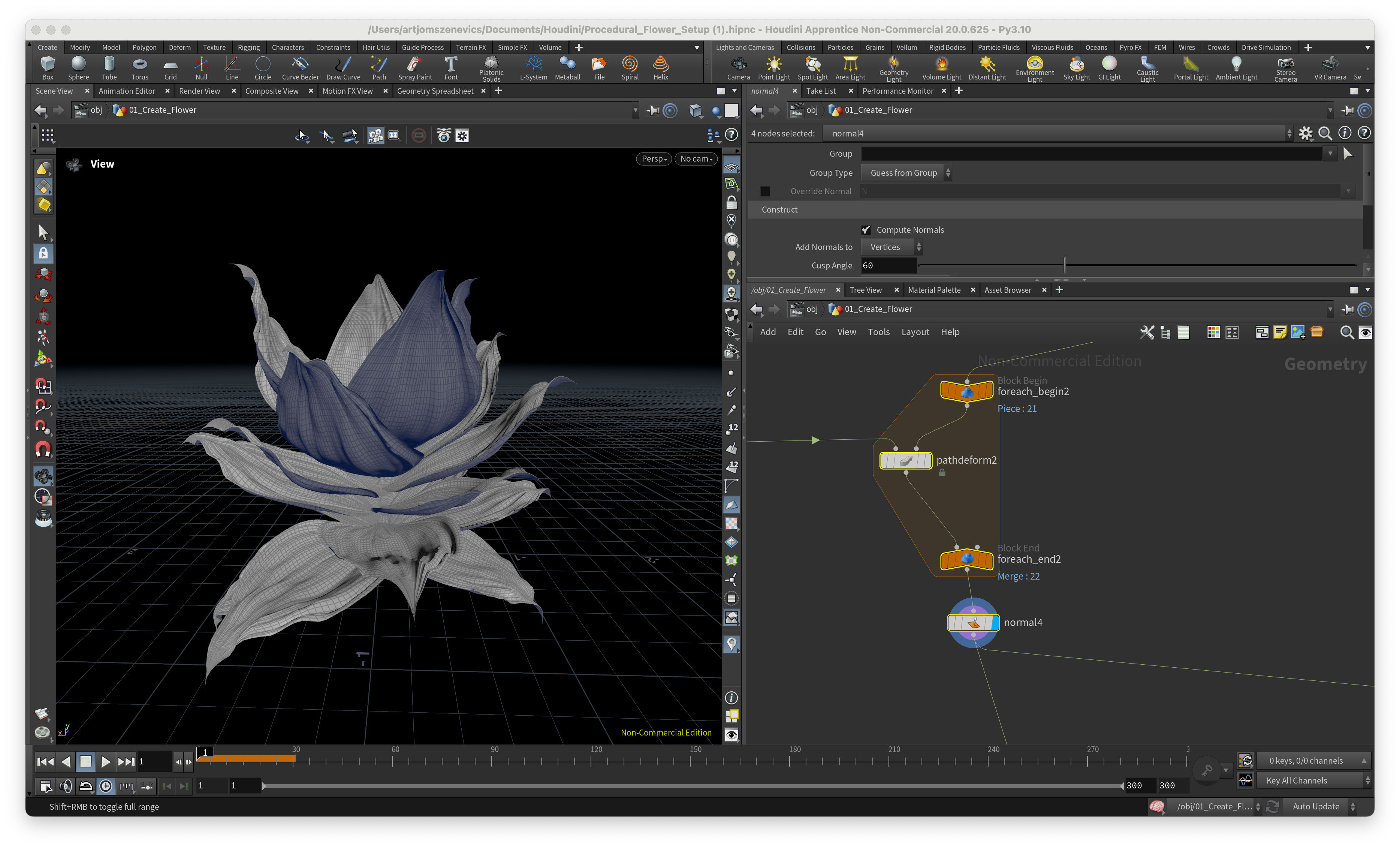
Task: Open the Group Type dropdown
Action: click(x=907, y=173)
